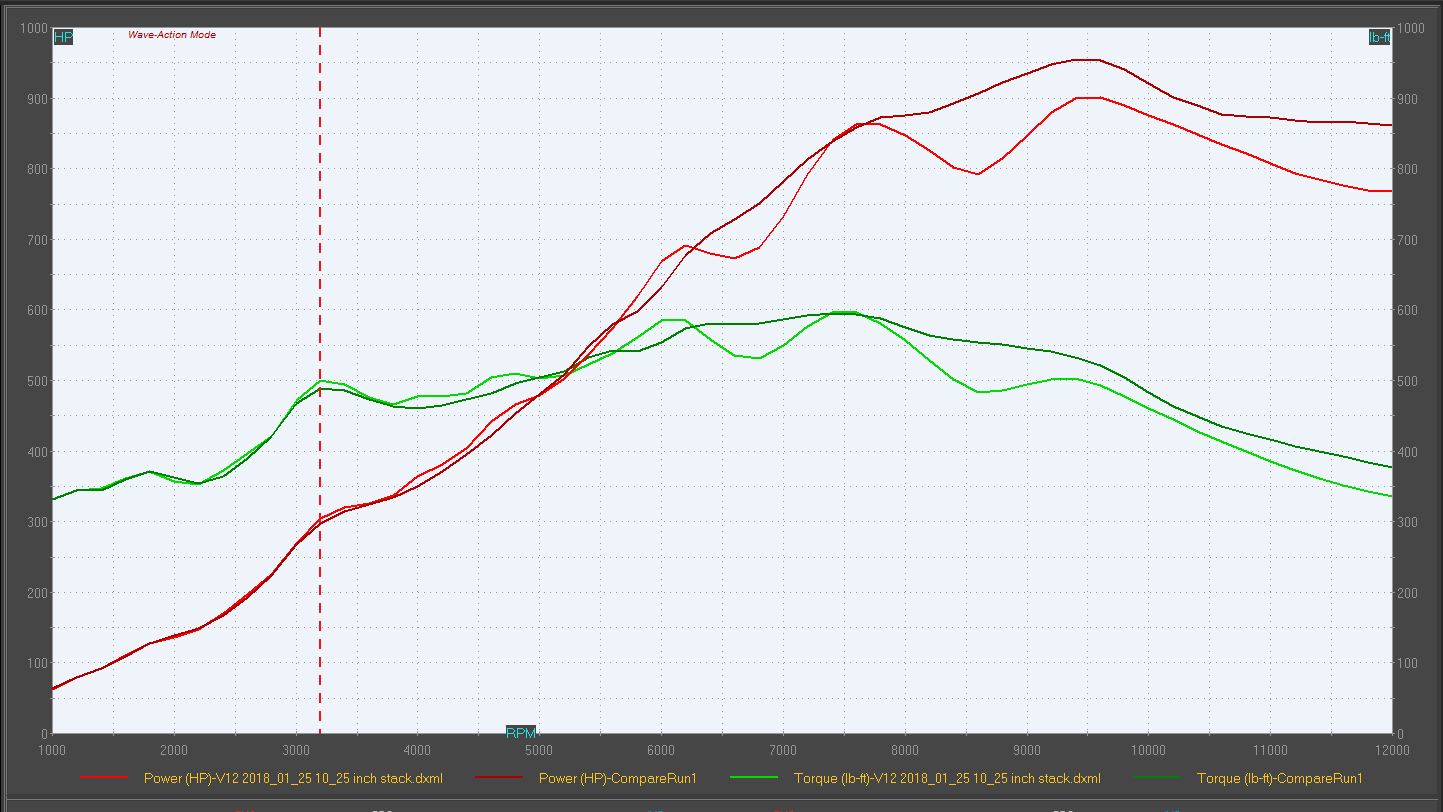Click the bright green Torque V12 legend line

[754, 778]
